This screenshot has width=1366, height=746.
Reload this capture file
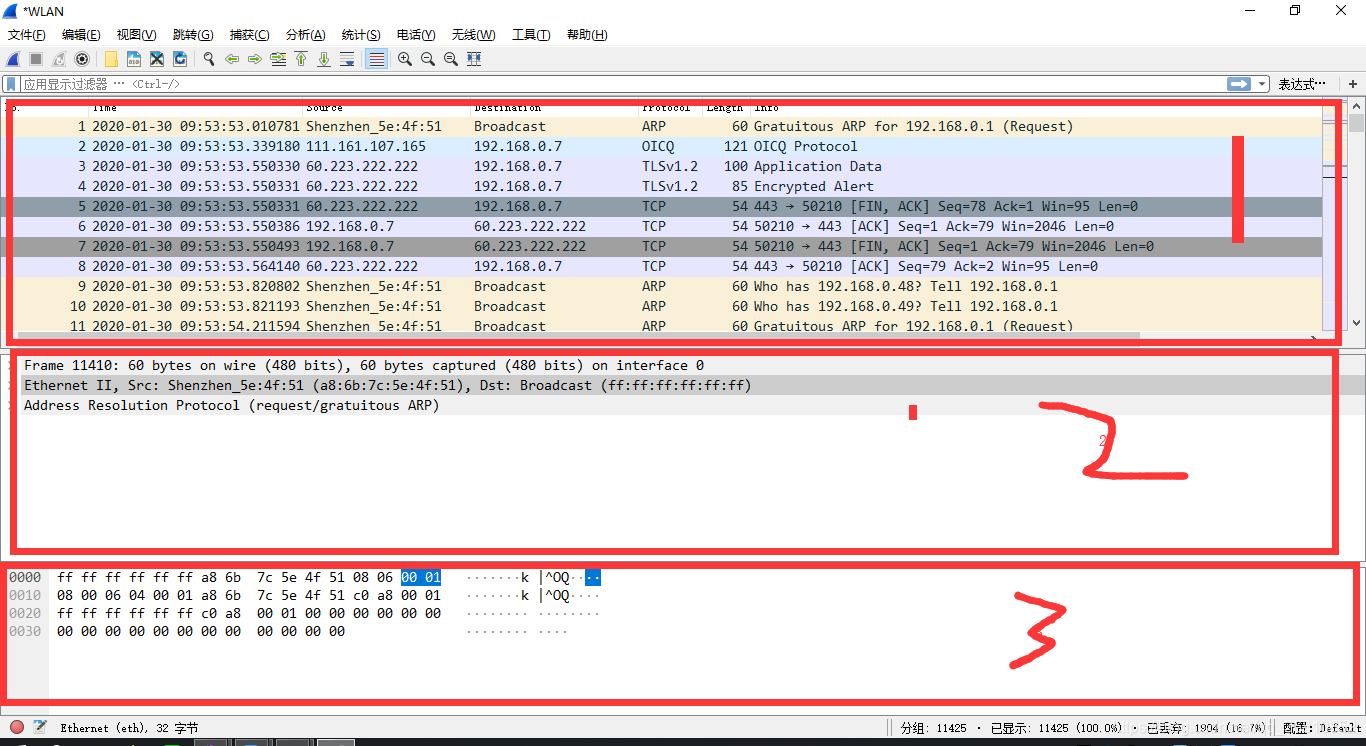(x=180, y=59)
